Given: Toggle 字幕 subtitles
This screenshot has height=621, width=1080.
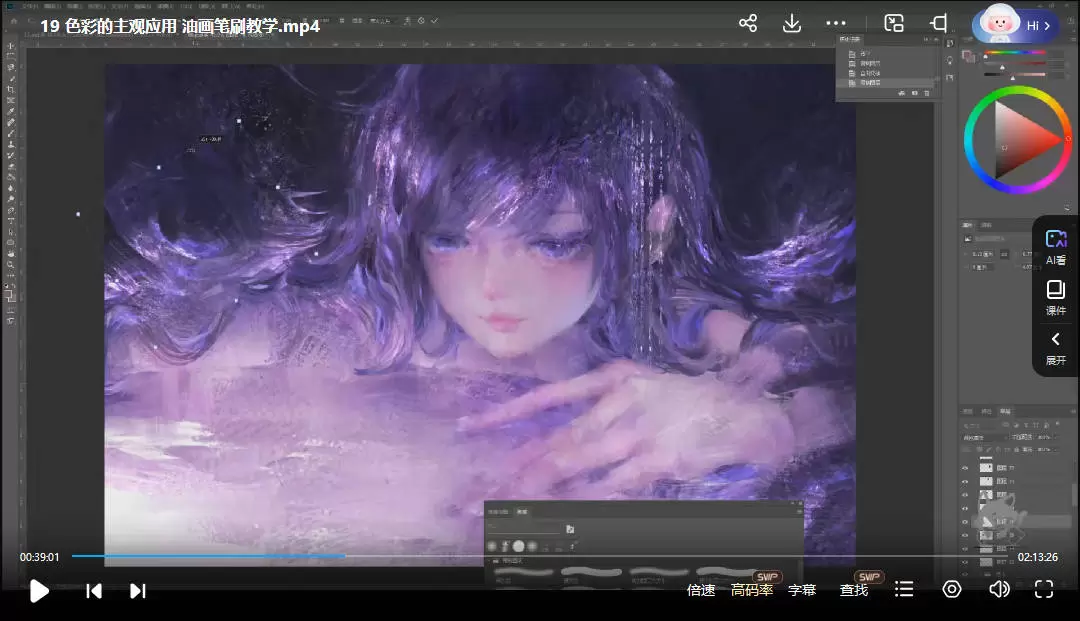Looking at the screenshot, I should [x=802, y=590].
